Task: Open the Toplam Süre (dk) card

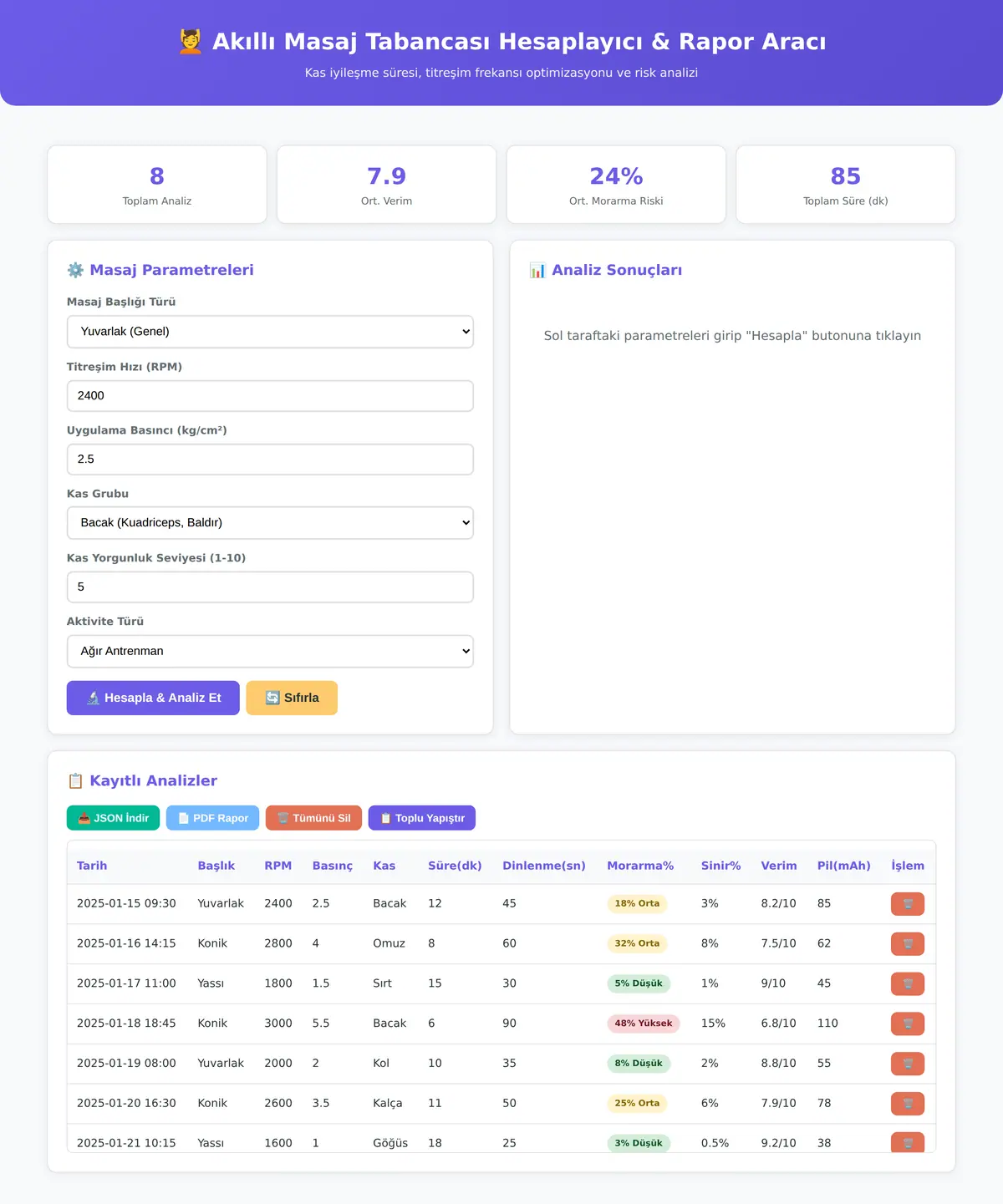Action: point(846,185)
